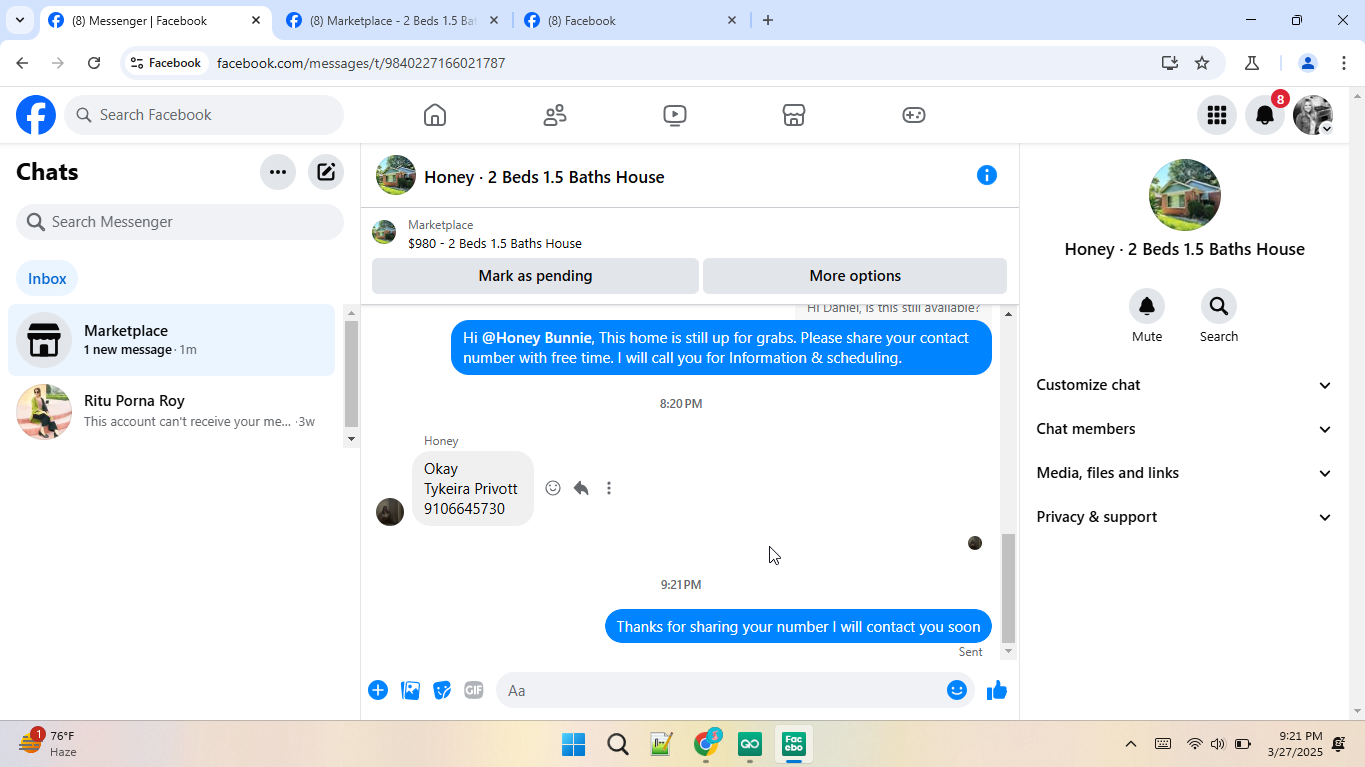Expand Customize chat section
Screen dimensions: 1365x767
[1185, 385]
